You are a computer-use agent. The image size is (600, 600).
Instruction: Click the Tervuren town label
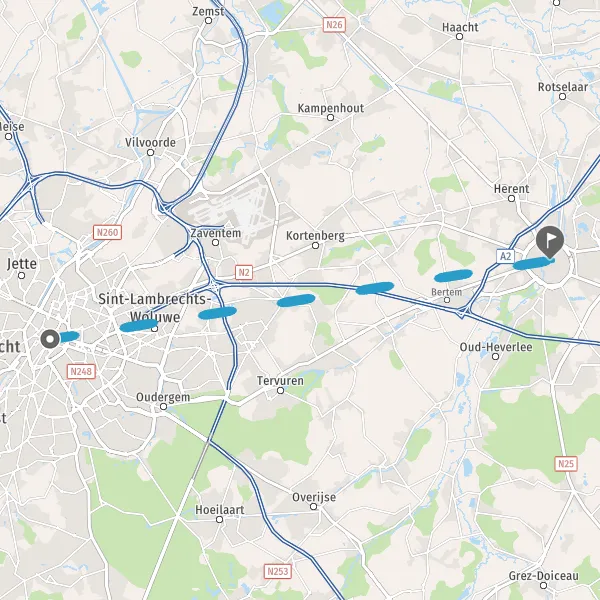pyautogui.click(x=280, y=381)
